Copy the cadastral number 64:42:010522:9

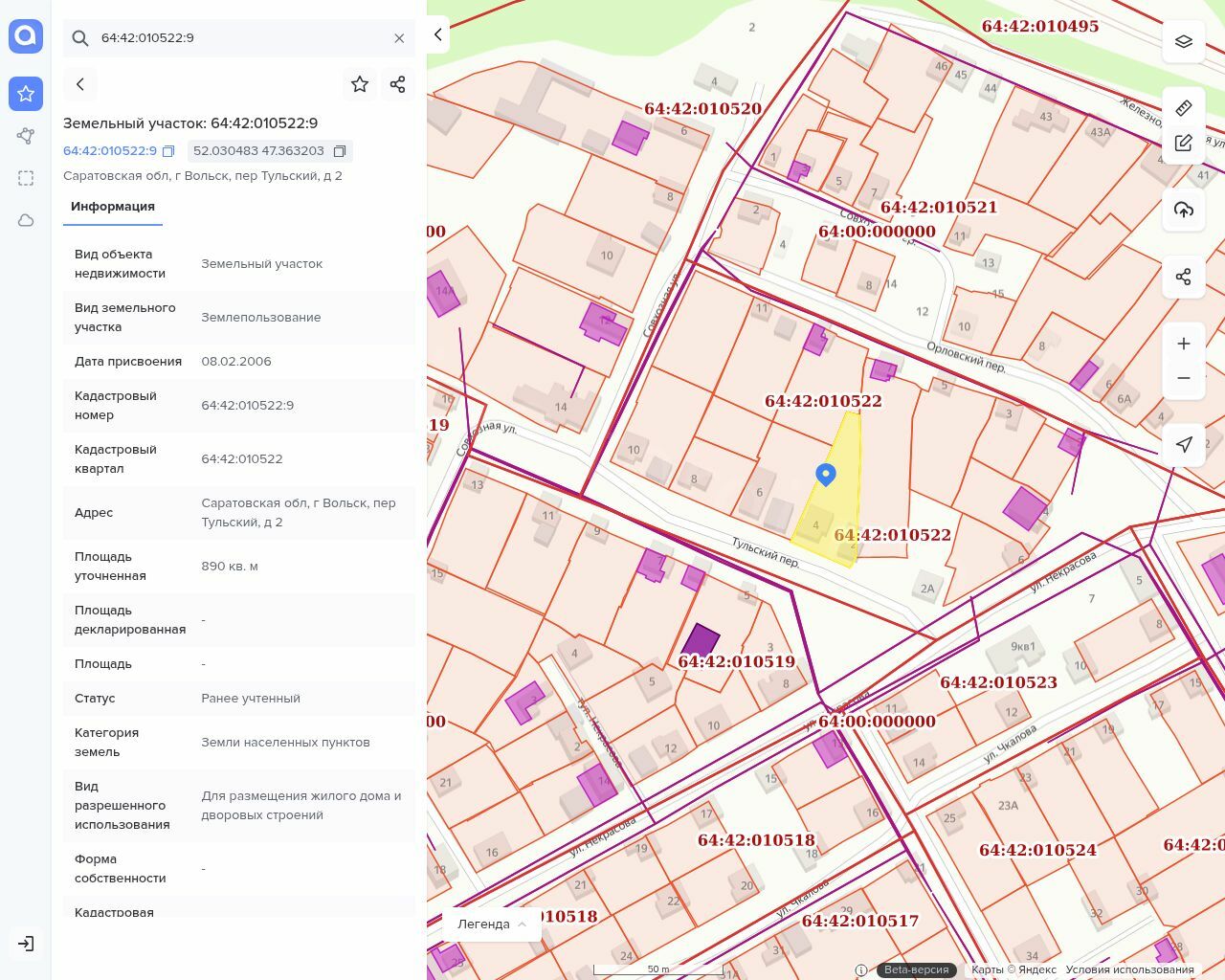(168, 151)
